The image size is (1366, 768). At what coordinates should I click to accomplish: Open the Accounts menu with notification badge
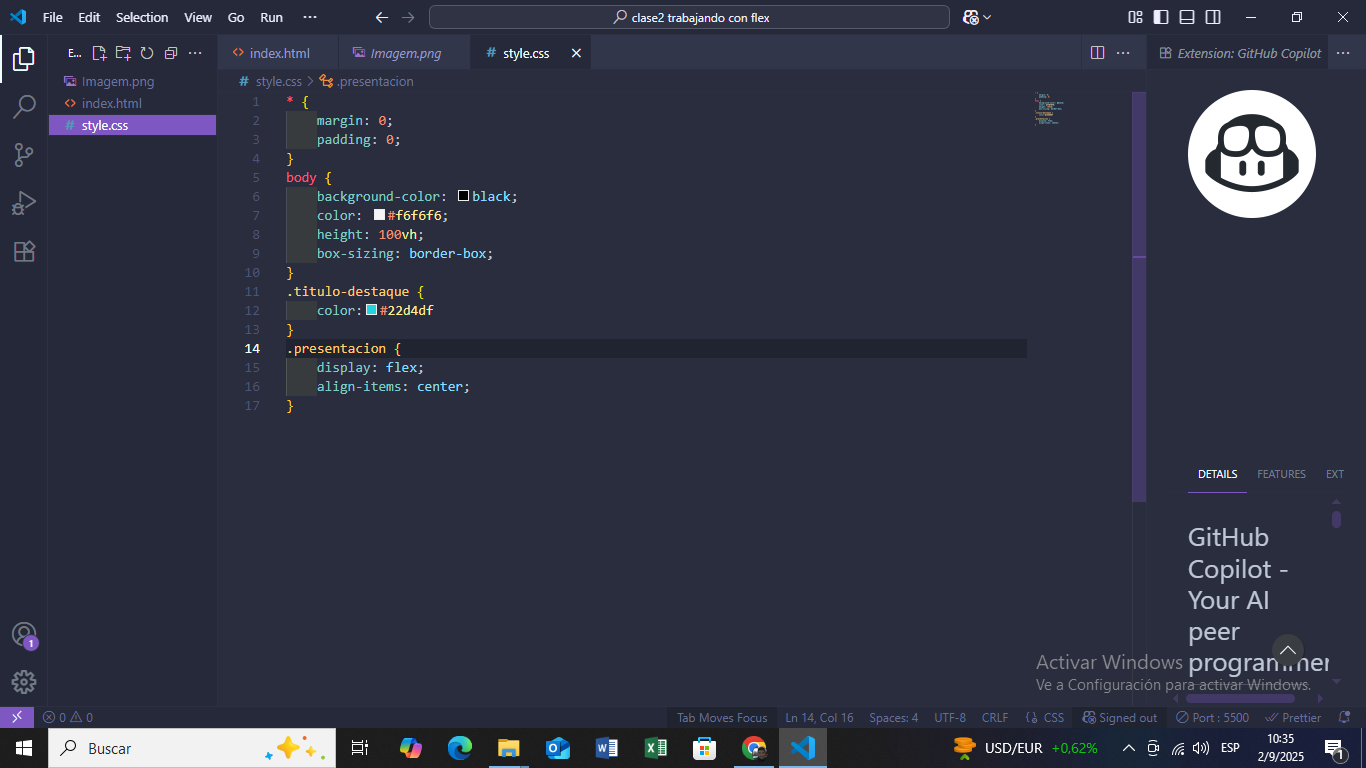pyautogui.click(x=24, y=635)
